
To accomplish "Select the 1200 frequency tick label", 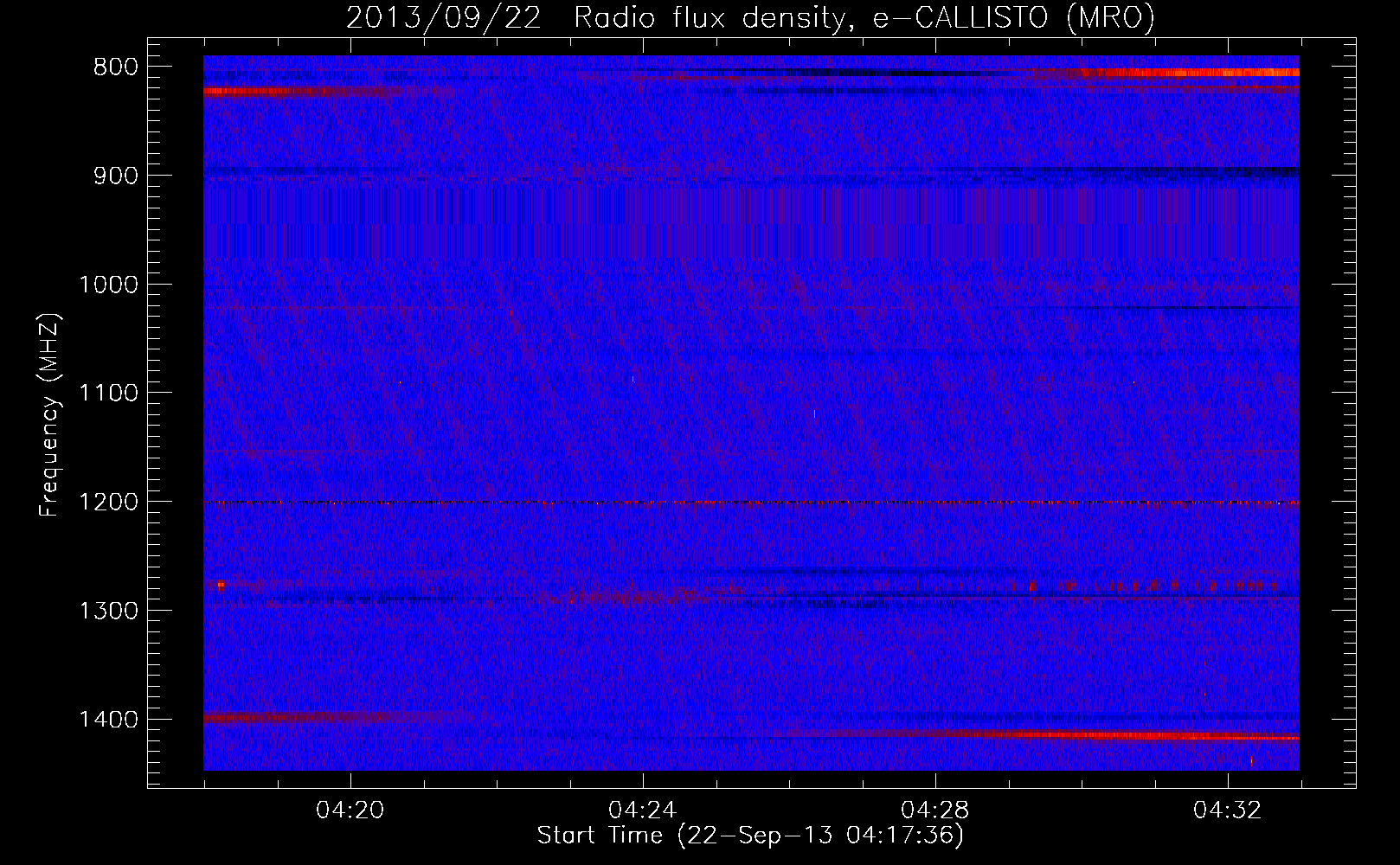I will [108, 503].
